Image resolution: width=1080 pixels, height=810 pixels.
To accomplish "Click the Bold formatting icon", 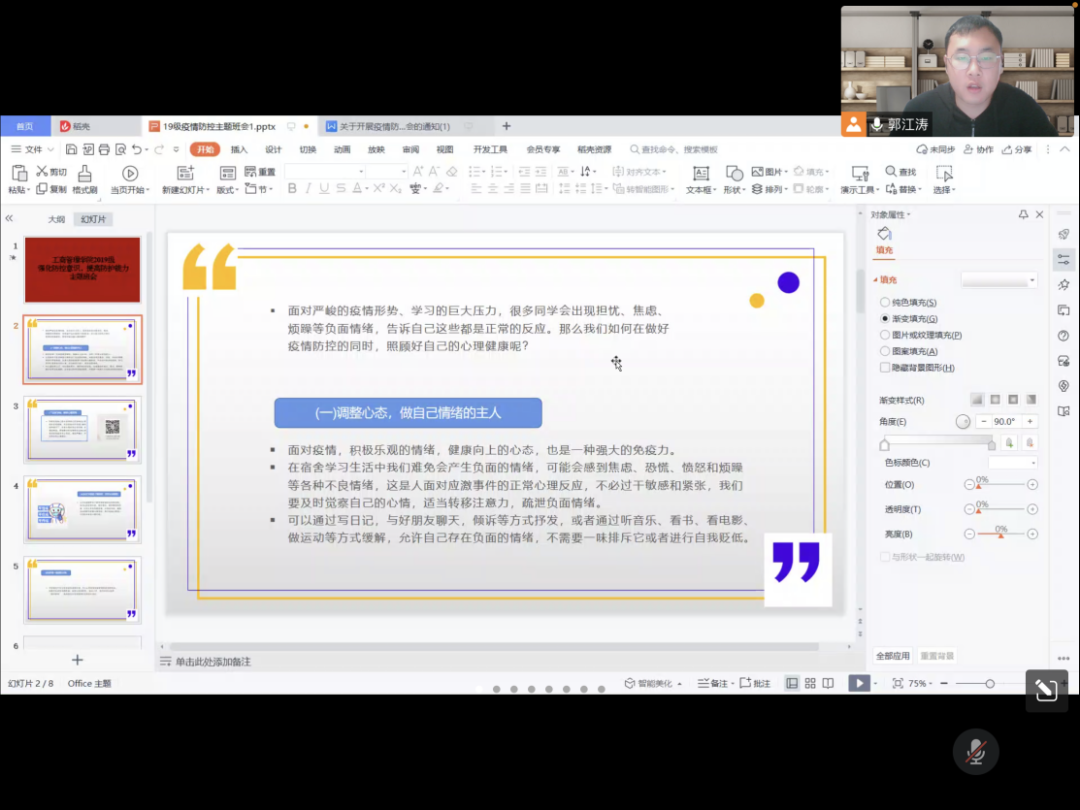I will [293, 189].
